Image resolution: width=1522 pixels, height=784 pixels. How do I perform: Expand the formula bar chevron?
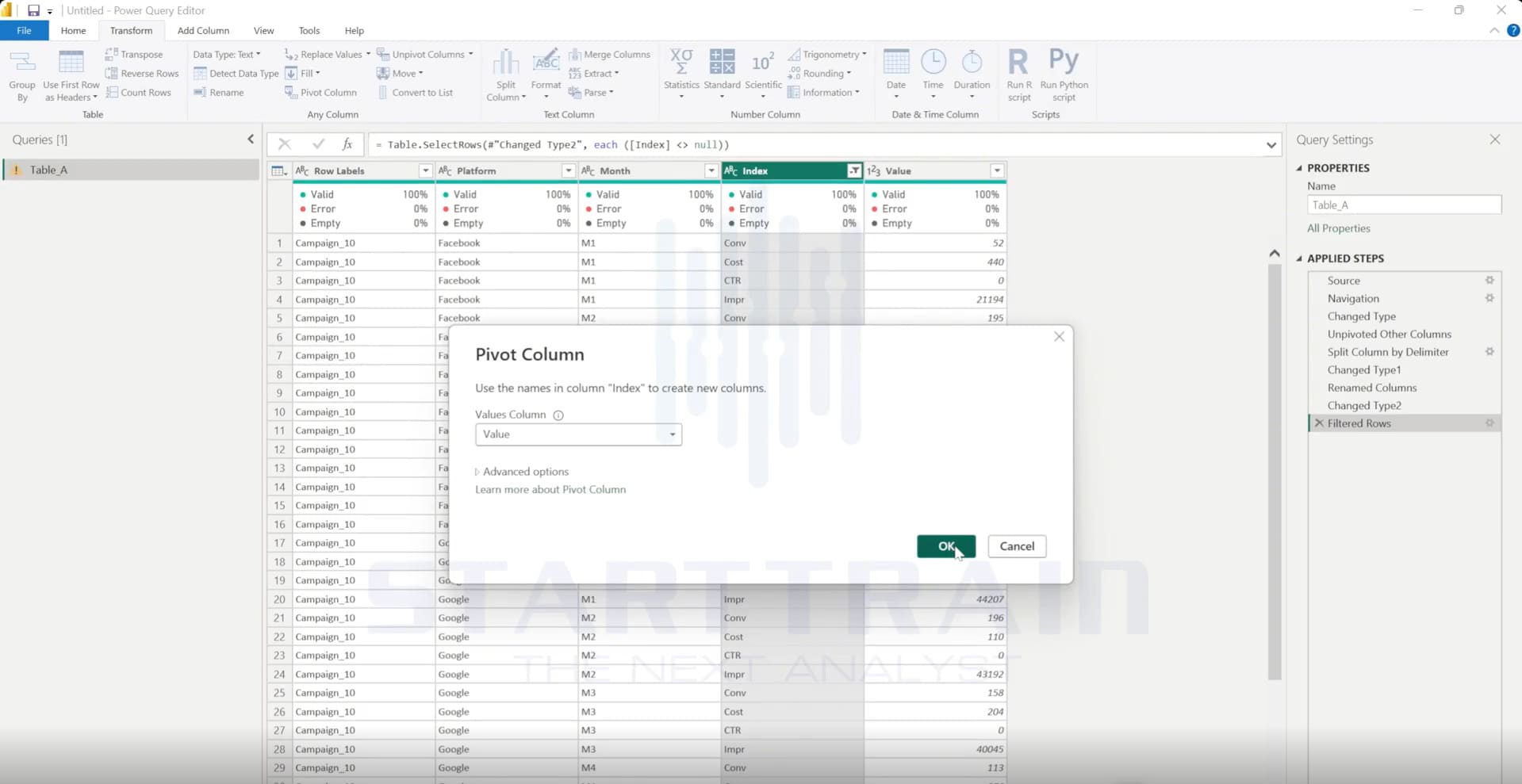(1271, 145)
